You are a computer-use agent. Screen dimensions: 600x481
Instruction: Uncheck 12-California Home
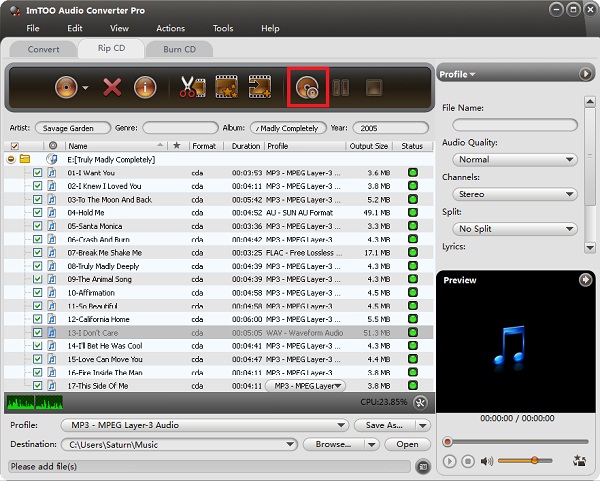[x=37, y=319]
